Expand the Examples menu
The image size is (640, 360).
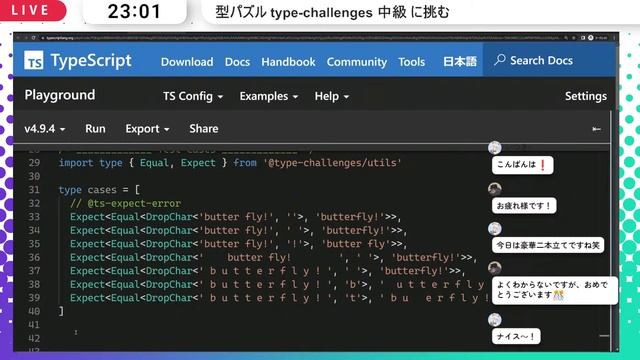tap(269, 96)
